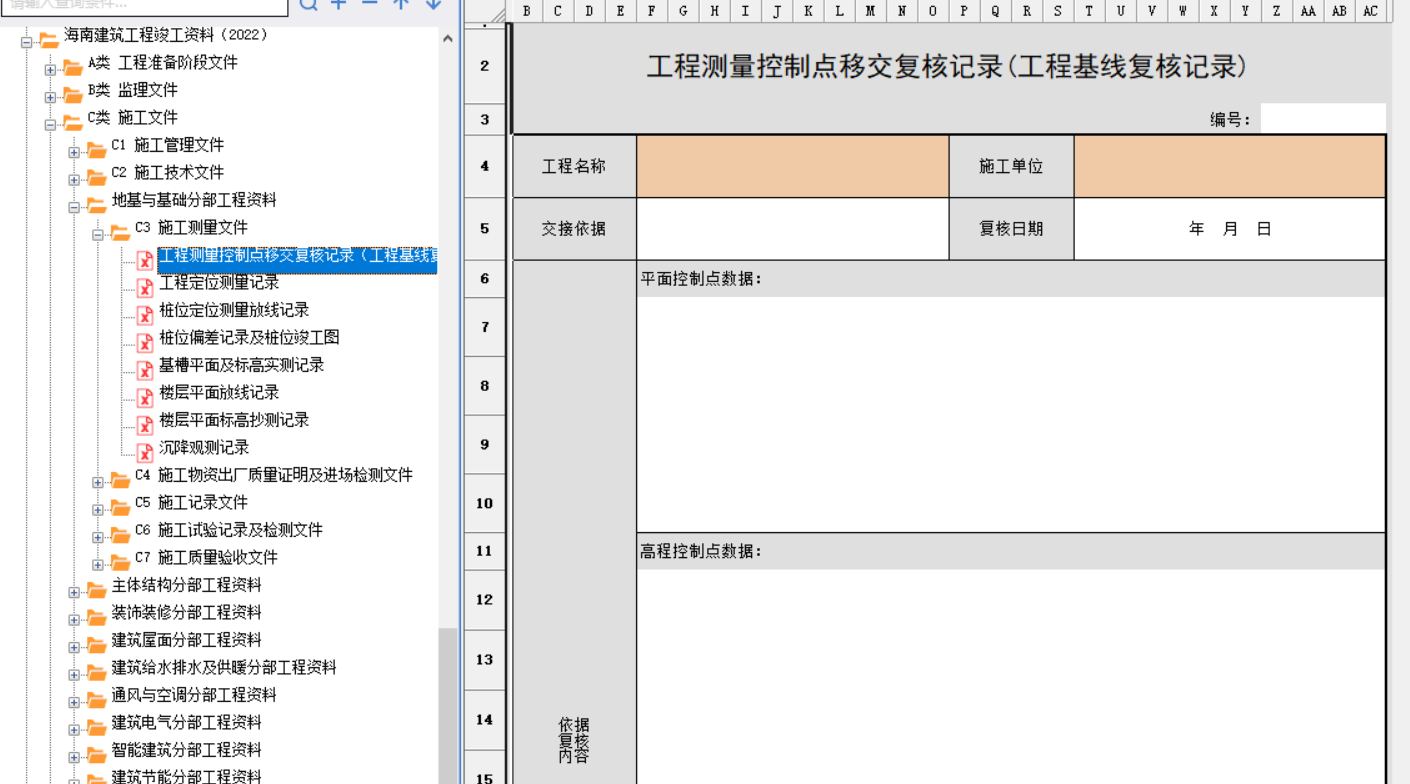The width and height of the screenshot is (1410, 784).
Task: Click the 高程控制点数据 heading cell
Action: 1011,551
